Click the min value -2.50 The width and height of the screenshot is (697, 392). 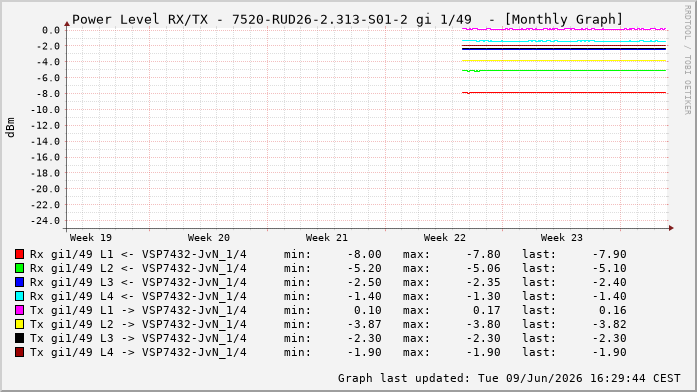pos(364,283)
